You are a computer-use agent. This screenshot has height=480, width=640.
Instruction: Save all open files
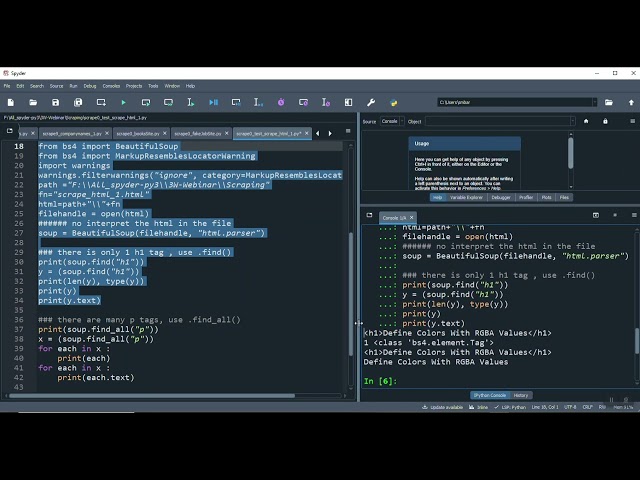[x=78, y=102]
